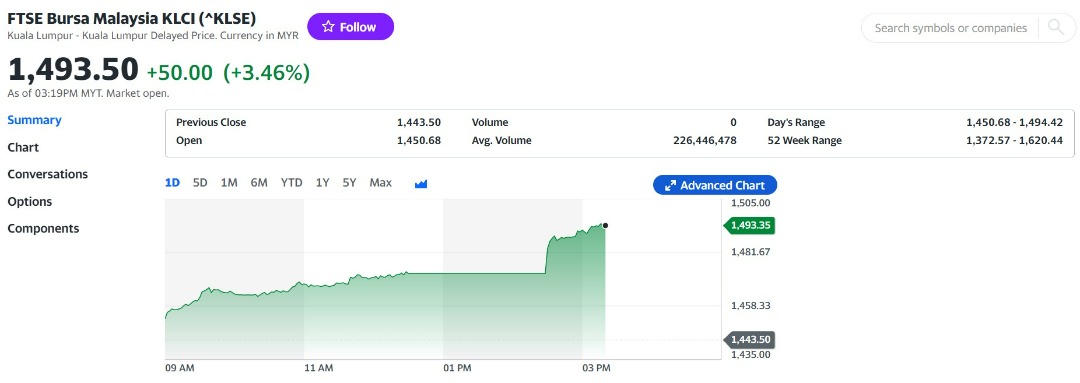Click the expand arrows on Advanced Chart
Image resolution: width=1080 pixels, height=383 pixels.
pyautogui.click(x=670, y=185)
